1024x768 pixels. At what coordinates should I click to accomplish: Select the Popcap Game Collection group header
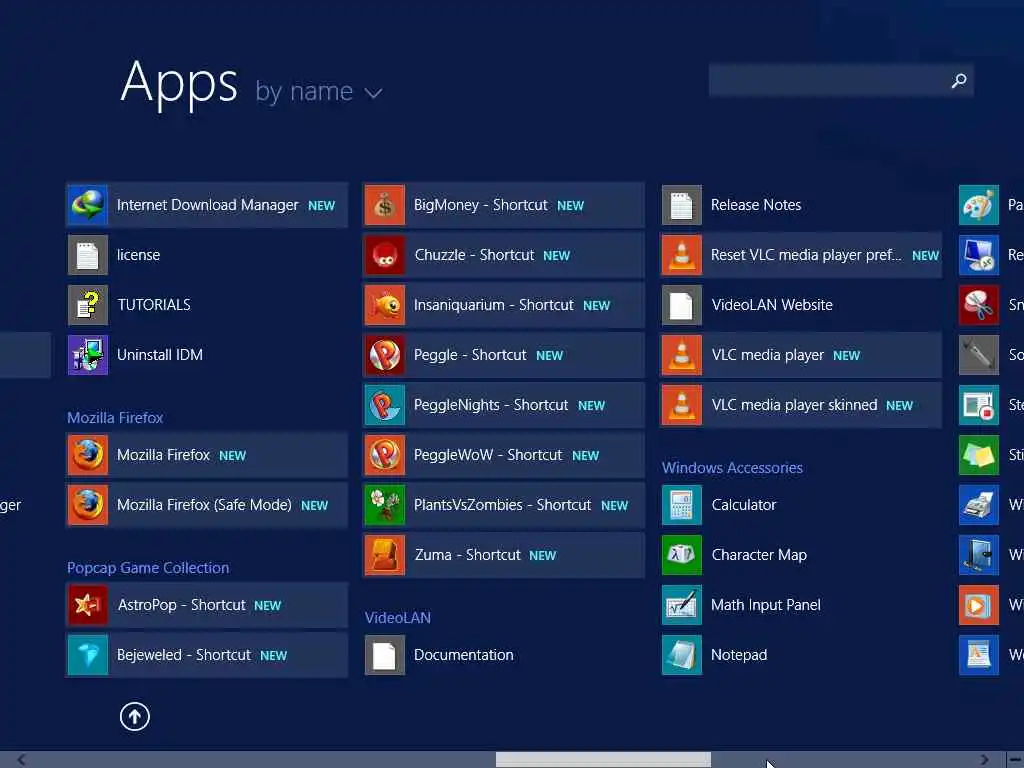[x=148, y=568]
